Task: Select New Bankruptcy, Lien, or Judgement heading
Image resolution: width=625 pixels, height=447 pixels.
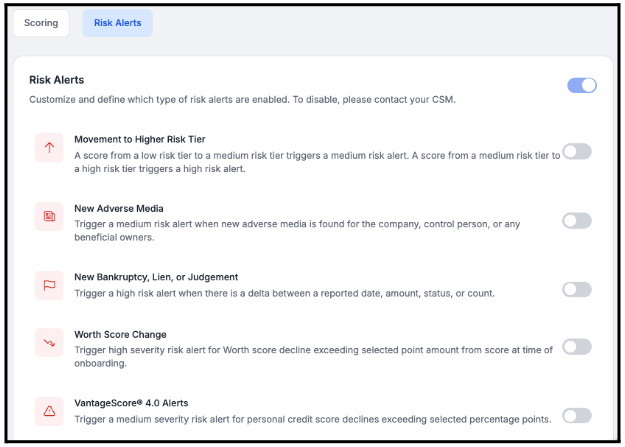Action: click(x=156, y=276)
